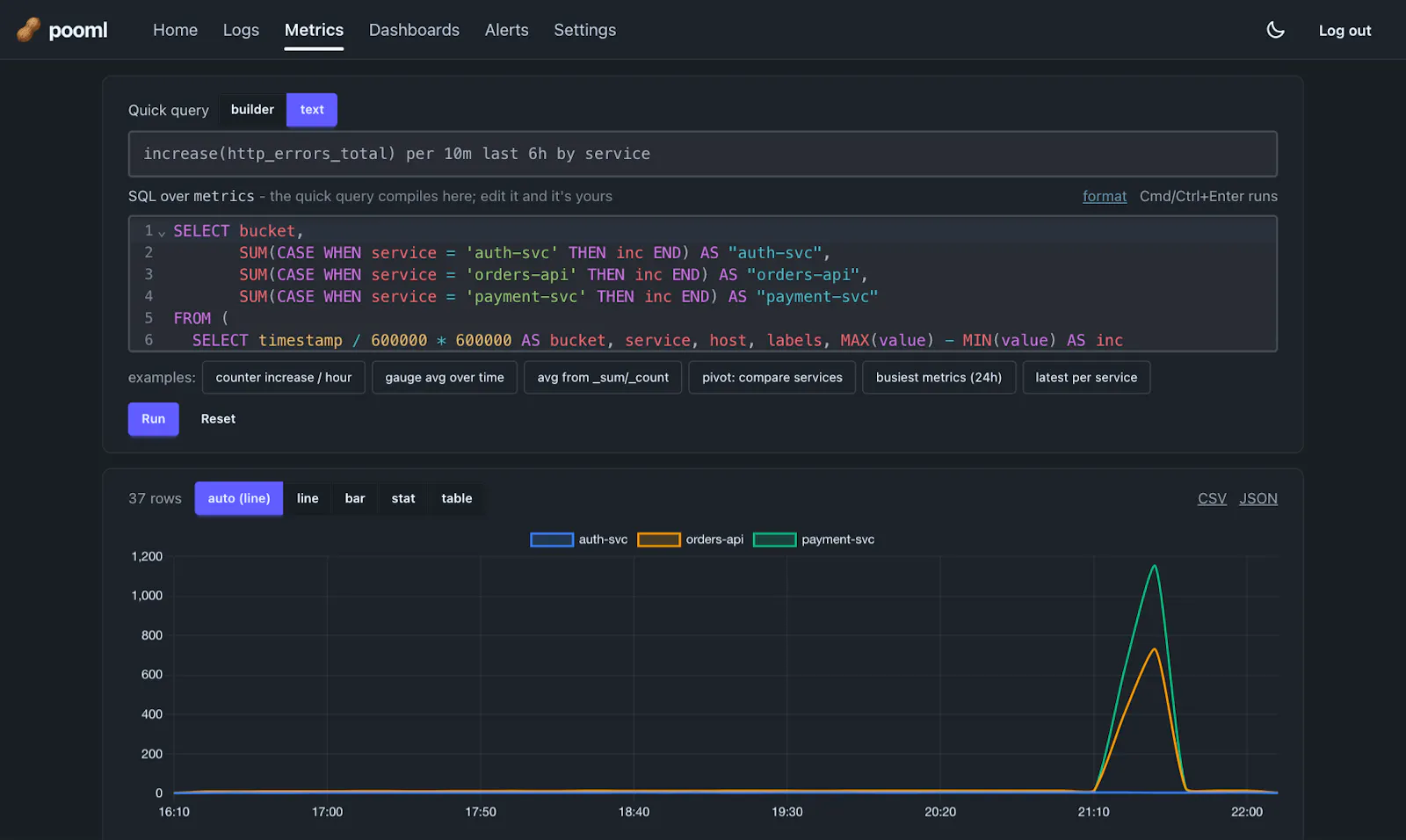
Task: Click the 'payment-svc' legend label
Action: [x=837, y=539]
